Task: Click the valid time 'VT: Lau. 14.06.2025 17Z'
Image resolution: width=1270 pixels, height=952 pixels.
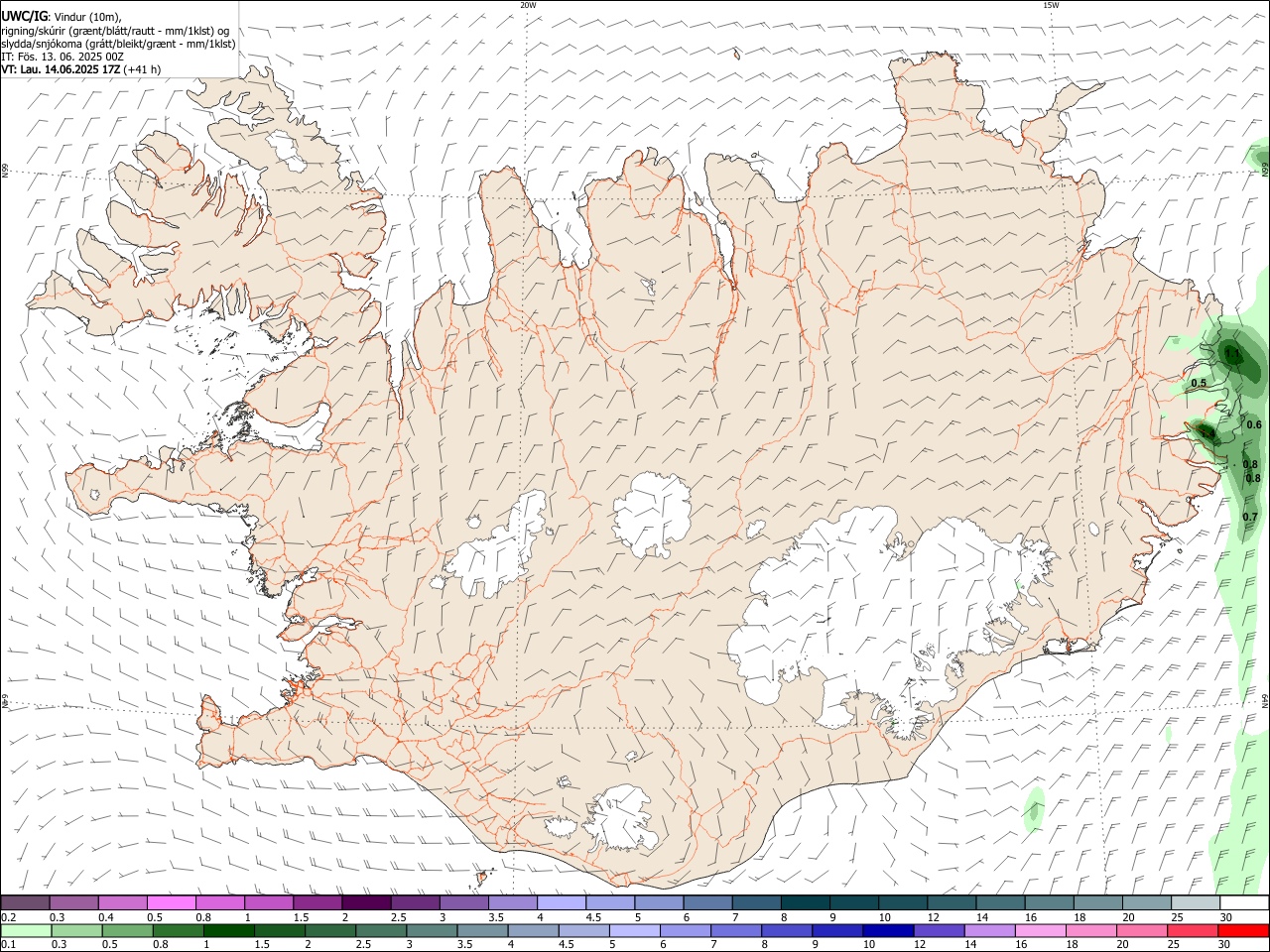Action: (x=62, y=69)
